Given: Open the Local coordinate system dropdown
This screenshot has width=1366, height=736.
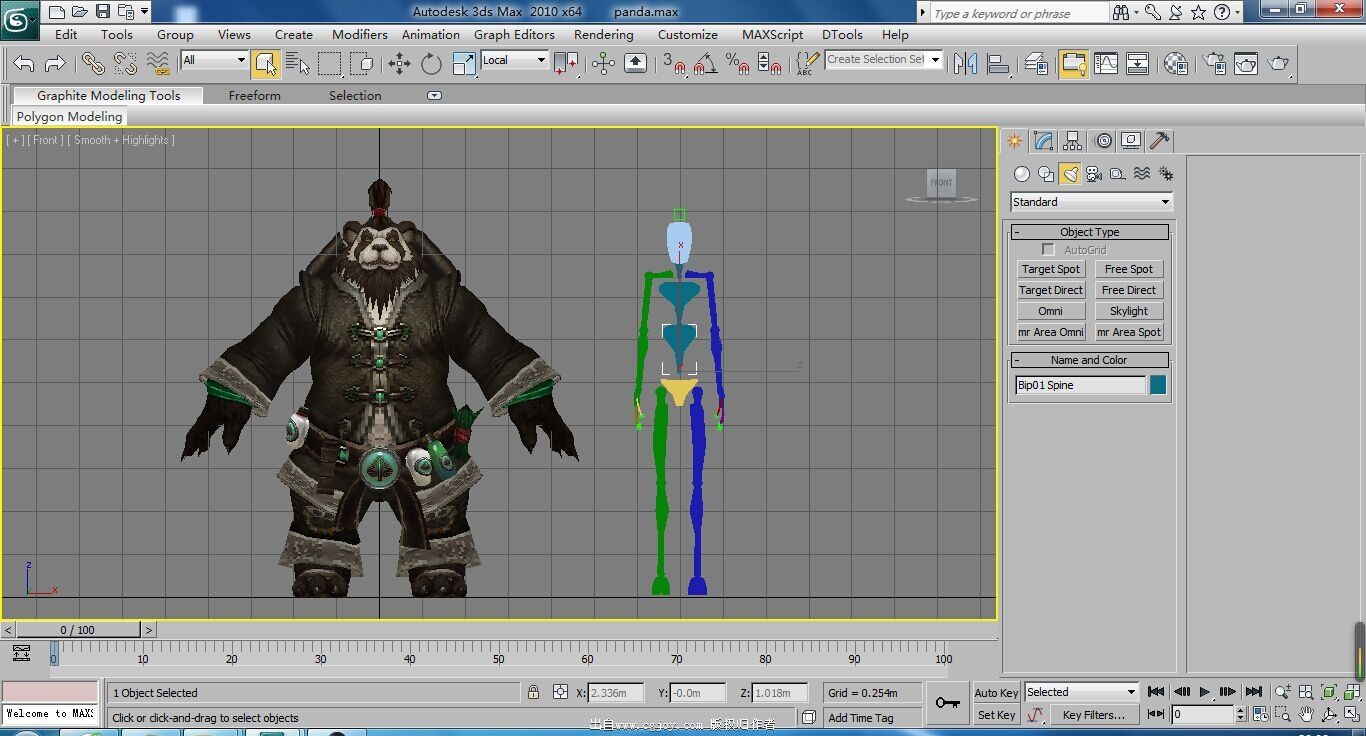Looking at the screenshot, I should point(514,60).
